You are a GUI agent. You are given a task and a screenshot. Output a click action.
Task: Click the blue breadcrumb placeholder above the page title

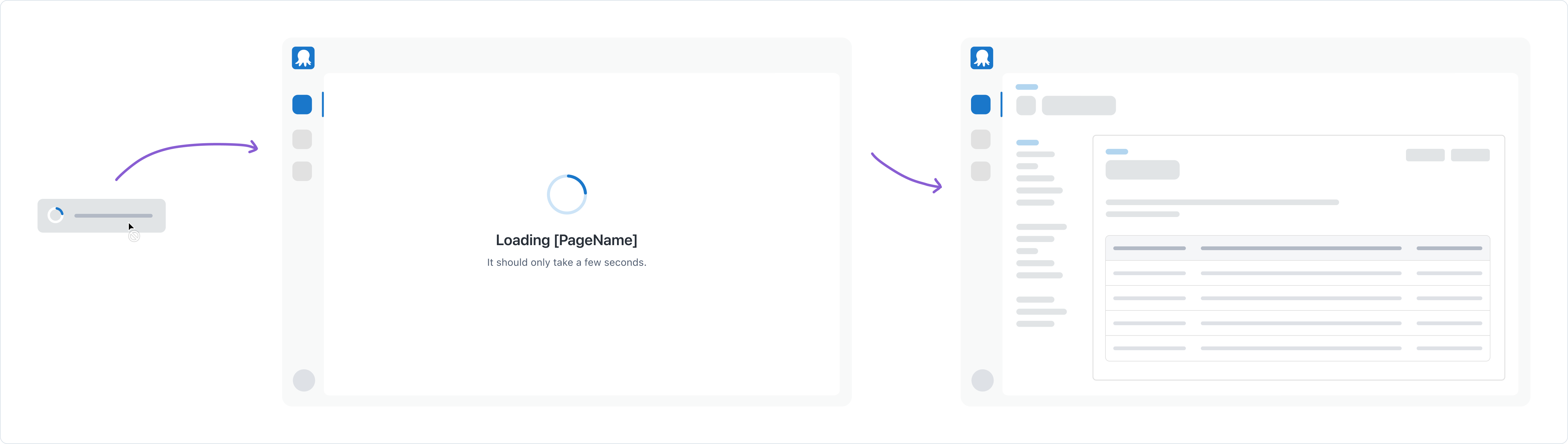pyautogui.click(x=1026, y=87)
